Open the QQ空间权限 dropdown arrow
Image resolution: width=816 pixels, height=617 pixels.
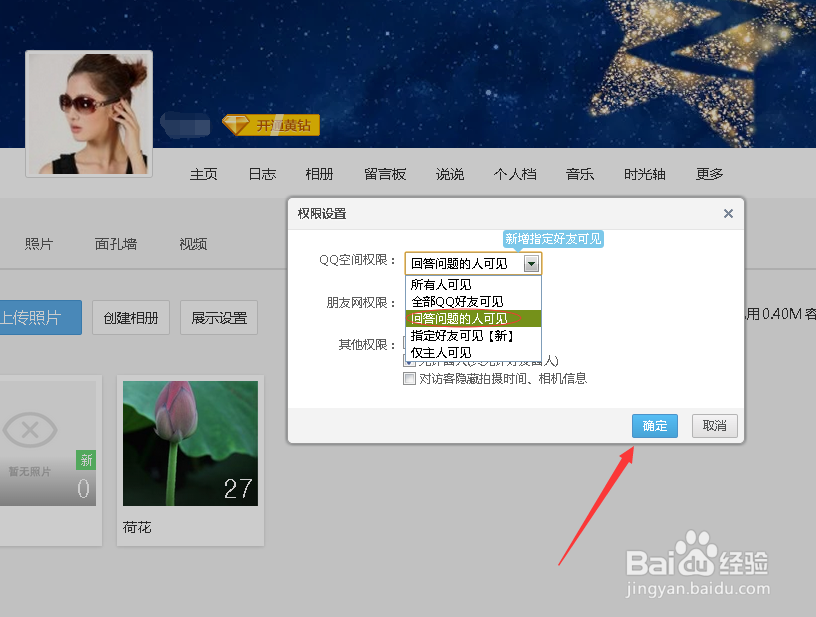[531, 264]
